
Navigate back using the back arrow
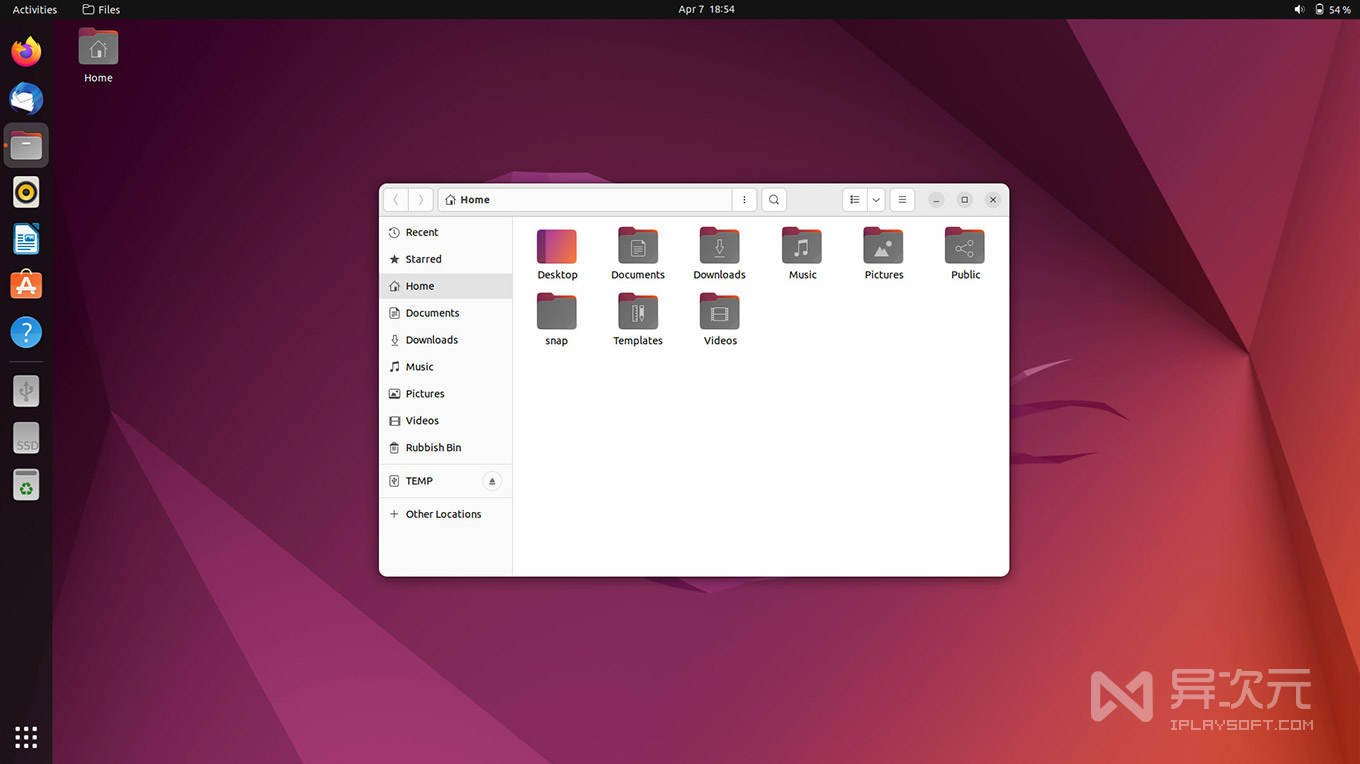tap(395, 199)
